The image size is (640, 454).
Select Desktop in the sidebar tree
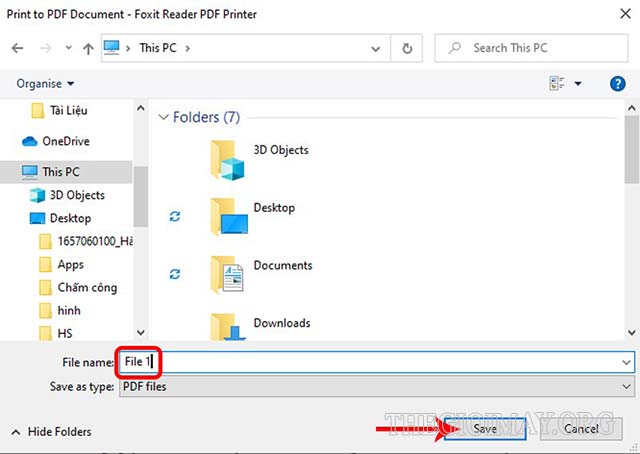(x=60, y=218)
